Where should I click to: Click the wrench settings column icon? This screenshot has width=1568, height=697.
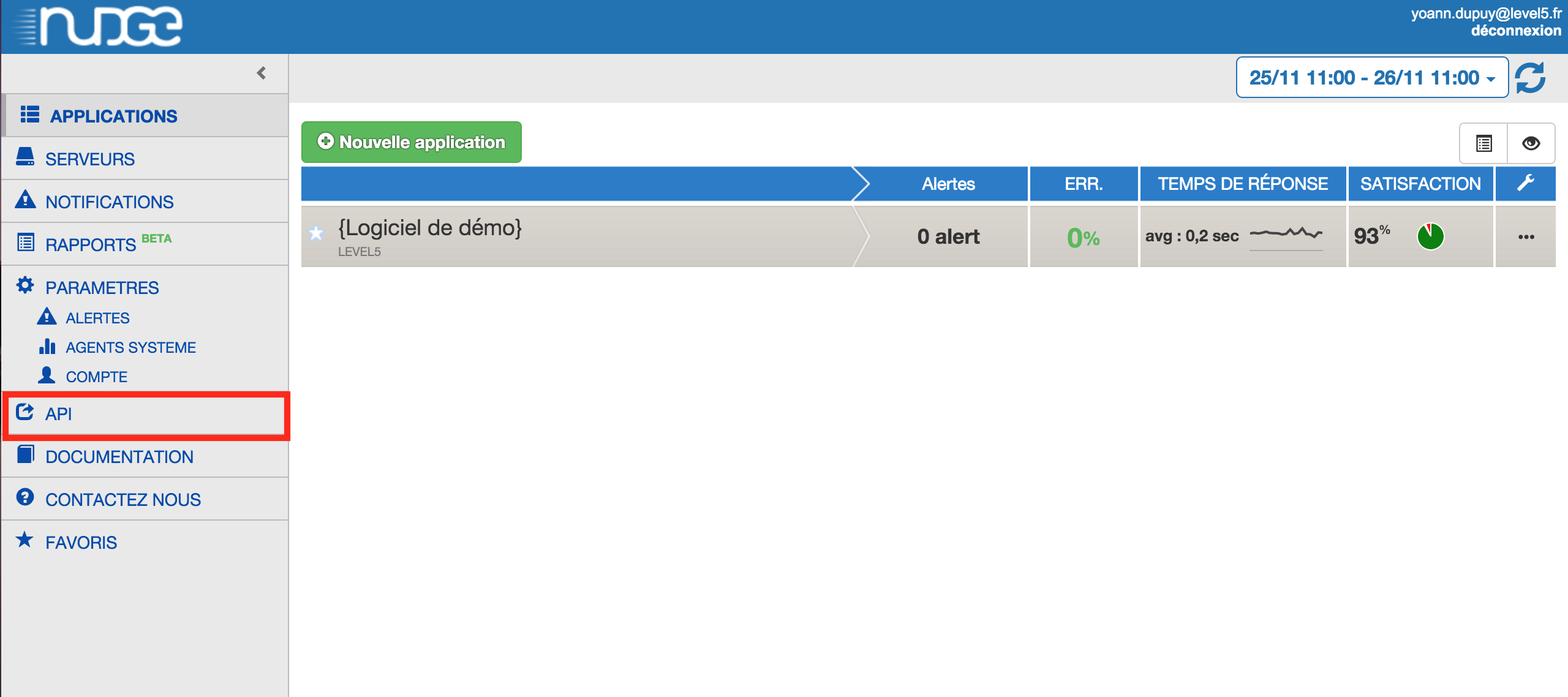(1526, 183)
